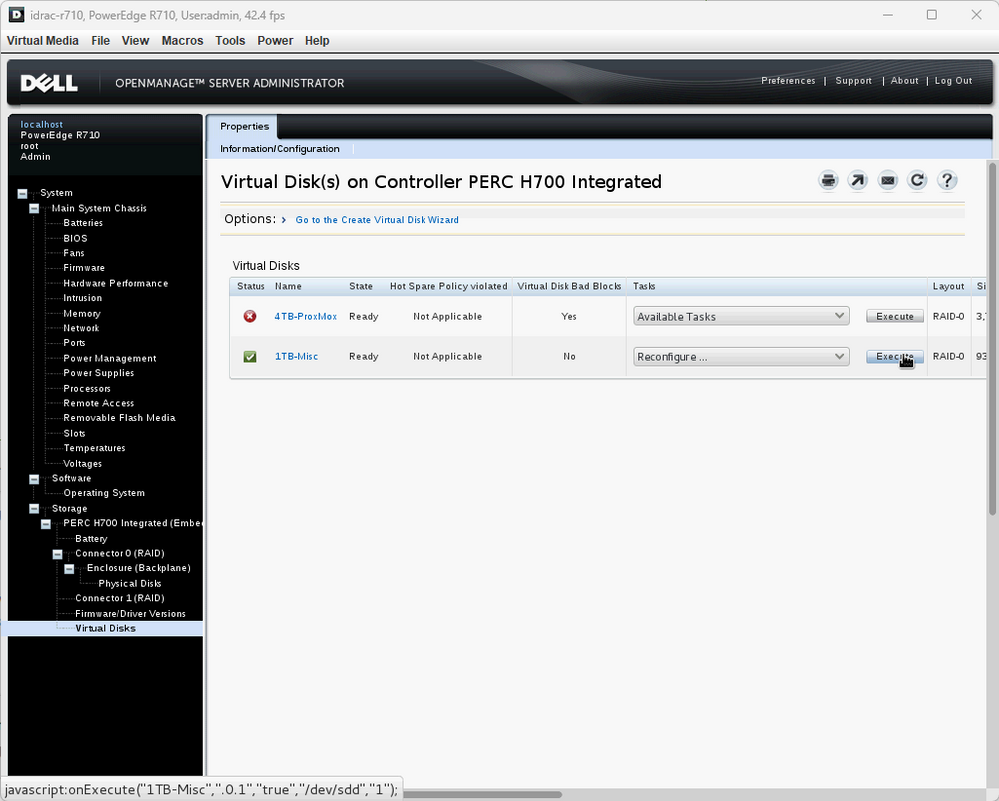The width and height of the screenshot is (999, 801).
Task: Open the About link in the header
Action: tap(905, 80)
